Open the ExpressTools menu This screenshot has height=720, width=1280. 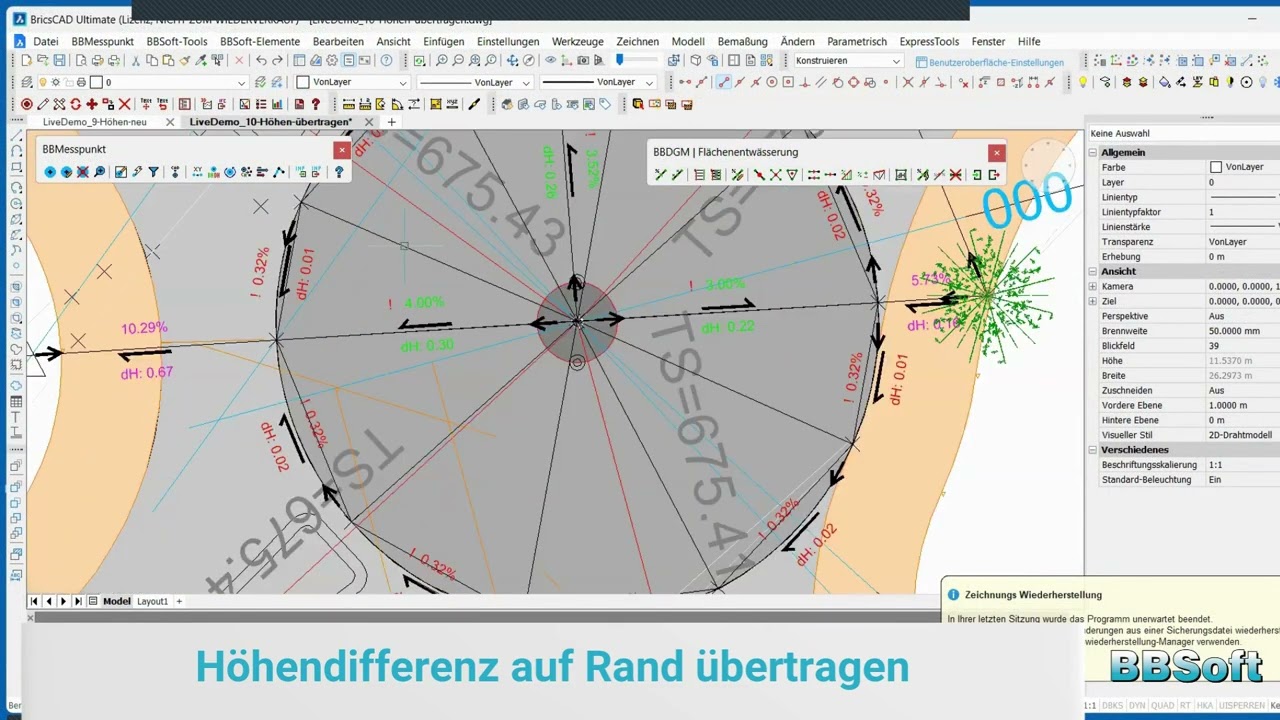[929, 41]
